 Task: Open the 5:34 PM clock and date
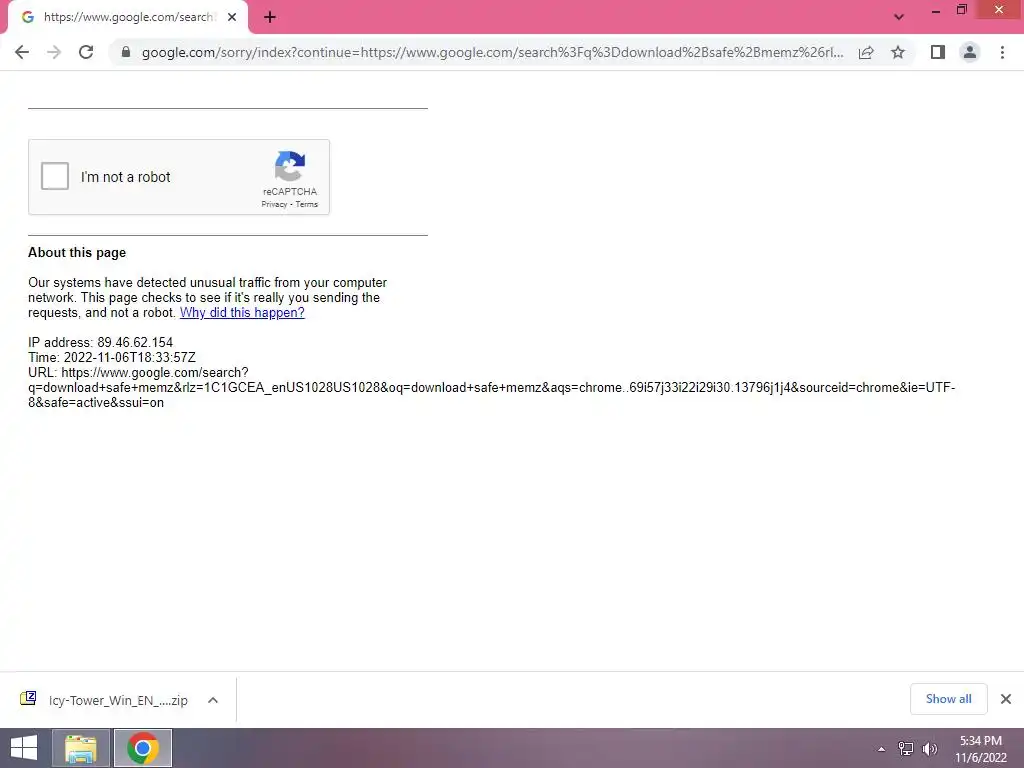pyautogui.click(x=981, y=749)
